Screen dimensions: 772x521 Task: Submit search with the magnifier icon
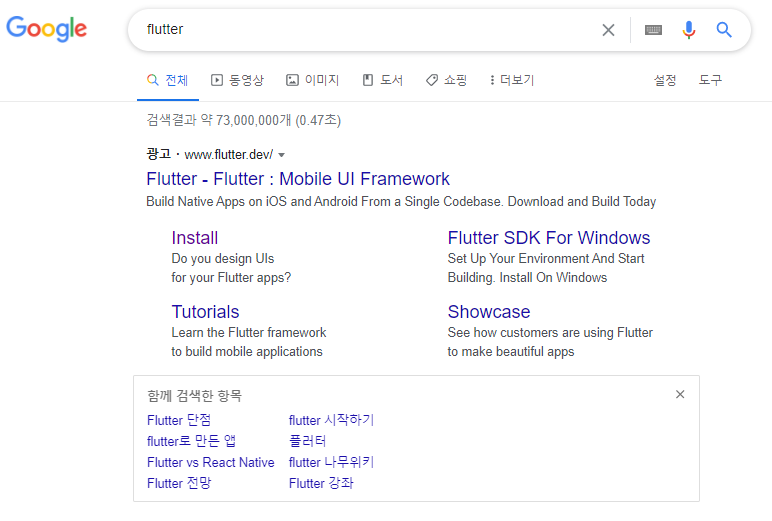[x=724, y=30]
